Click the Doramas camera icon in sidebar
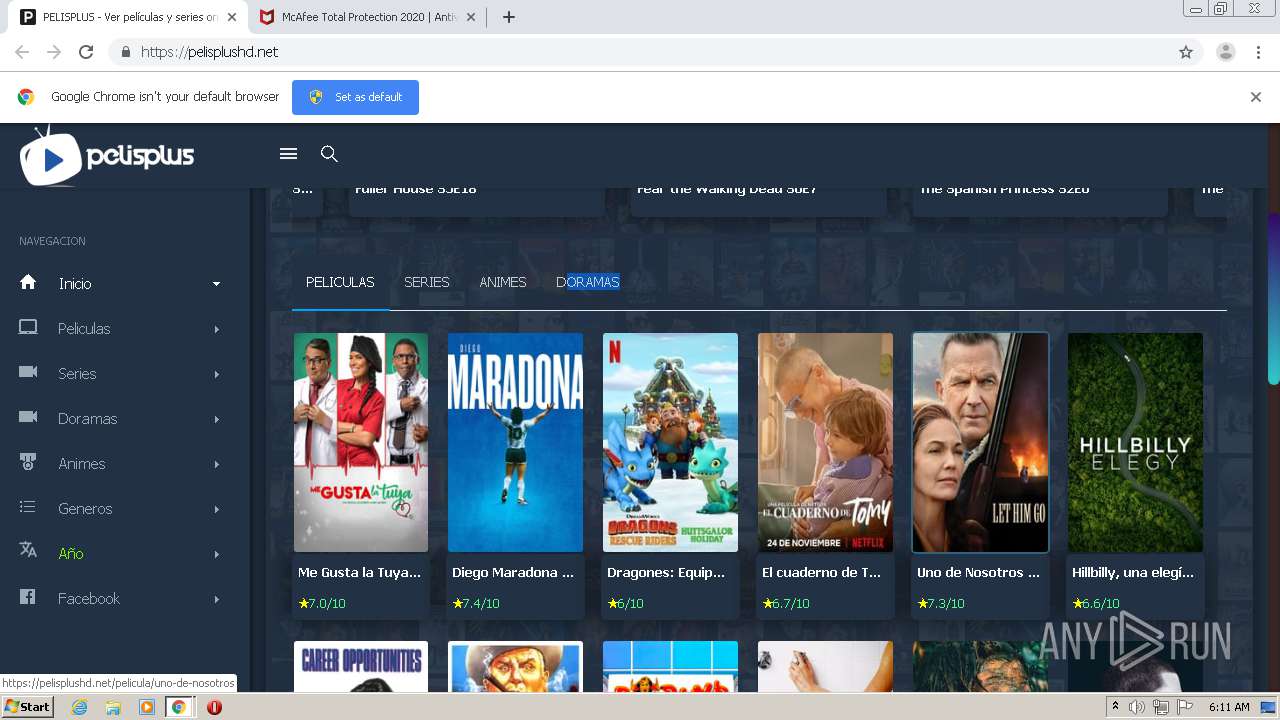 [x=28, y=417]
